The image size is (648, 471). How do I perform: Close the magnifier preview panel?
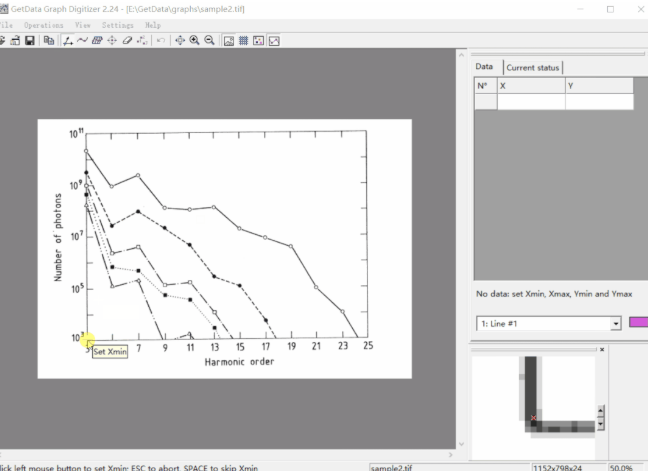point(601,350)
